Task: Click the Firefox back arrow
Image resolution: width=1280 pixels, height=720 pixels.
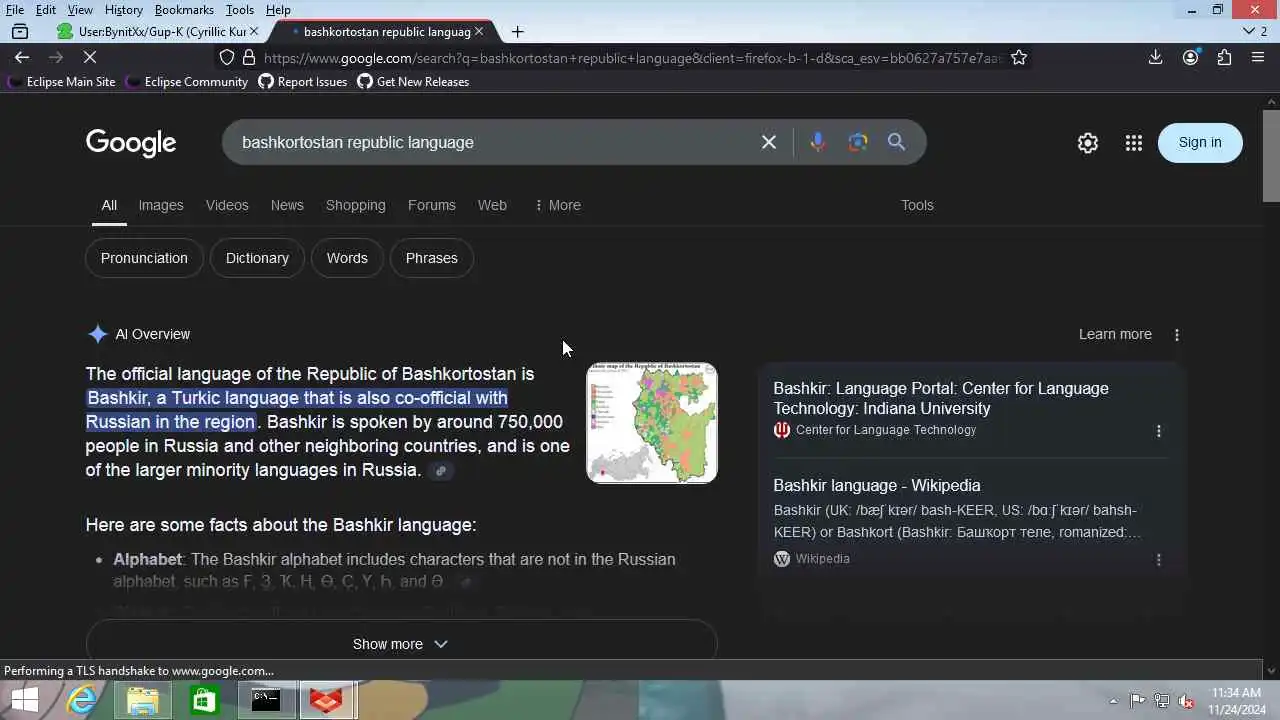Action: point(22,57)
